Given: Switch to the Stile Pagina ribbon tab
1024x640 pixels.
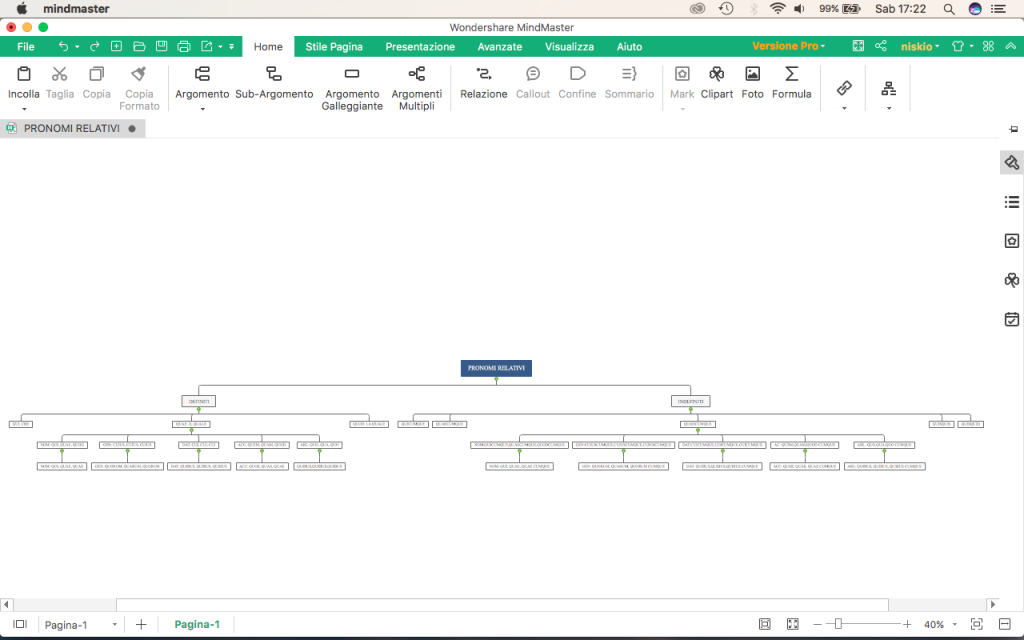Looking at the screenshot, I should pos(333,46).
